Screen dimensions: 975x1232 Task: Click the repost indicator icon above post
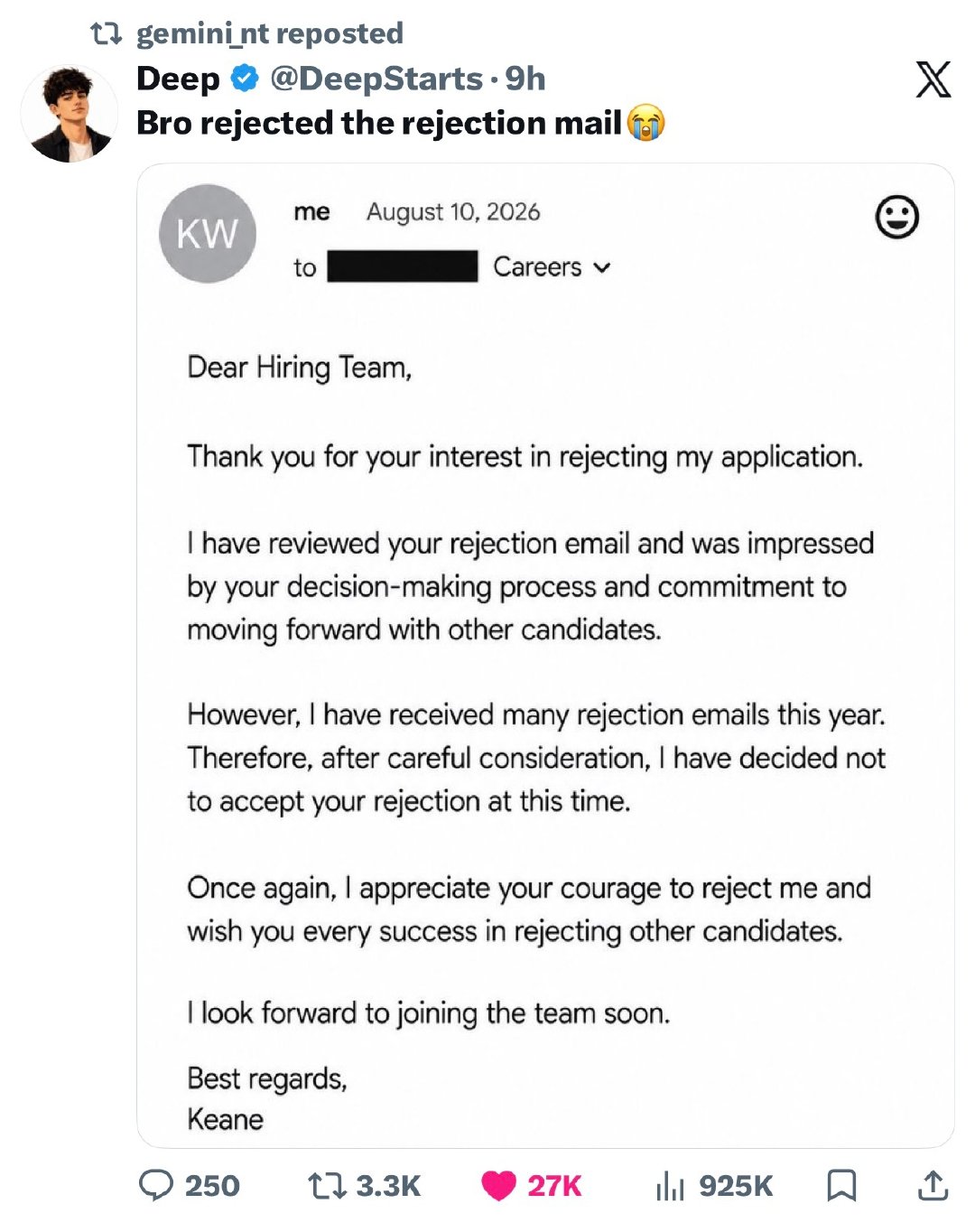pos(107,34)
